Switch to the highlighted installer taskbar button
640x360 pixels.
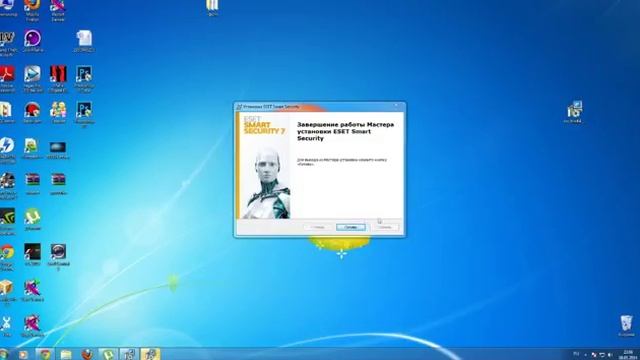(x=150, y=354)
